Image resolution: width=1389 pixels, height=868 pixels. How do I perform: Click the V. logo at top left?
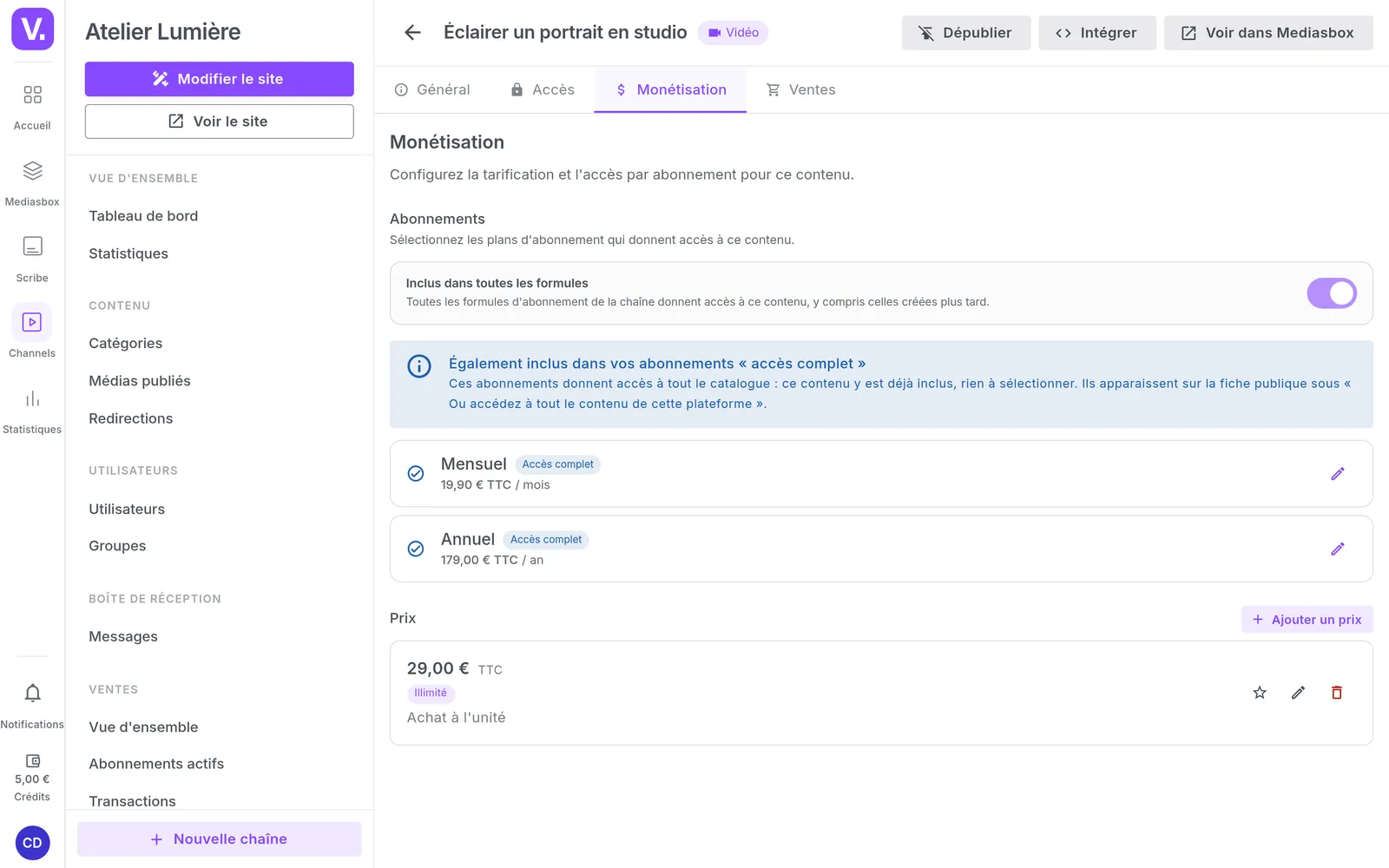click(33, 29)
